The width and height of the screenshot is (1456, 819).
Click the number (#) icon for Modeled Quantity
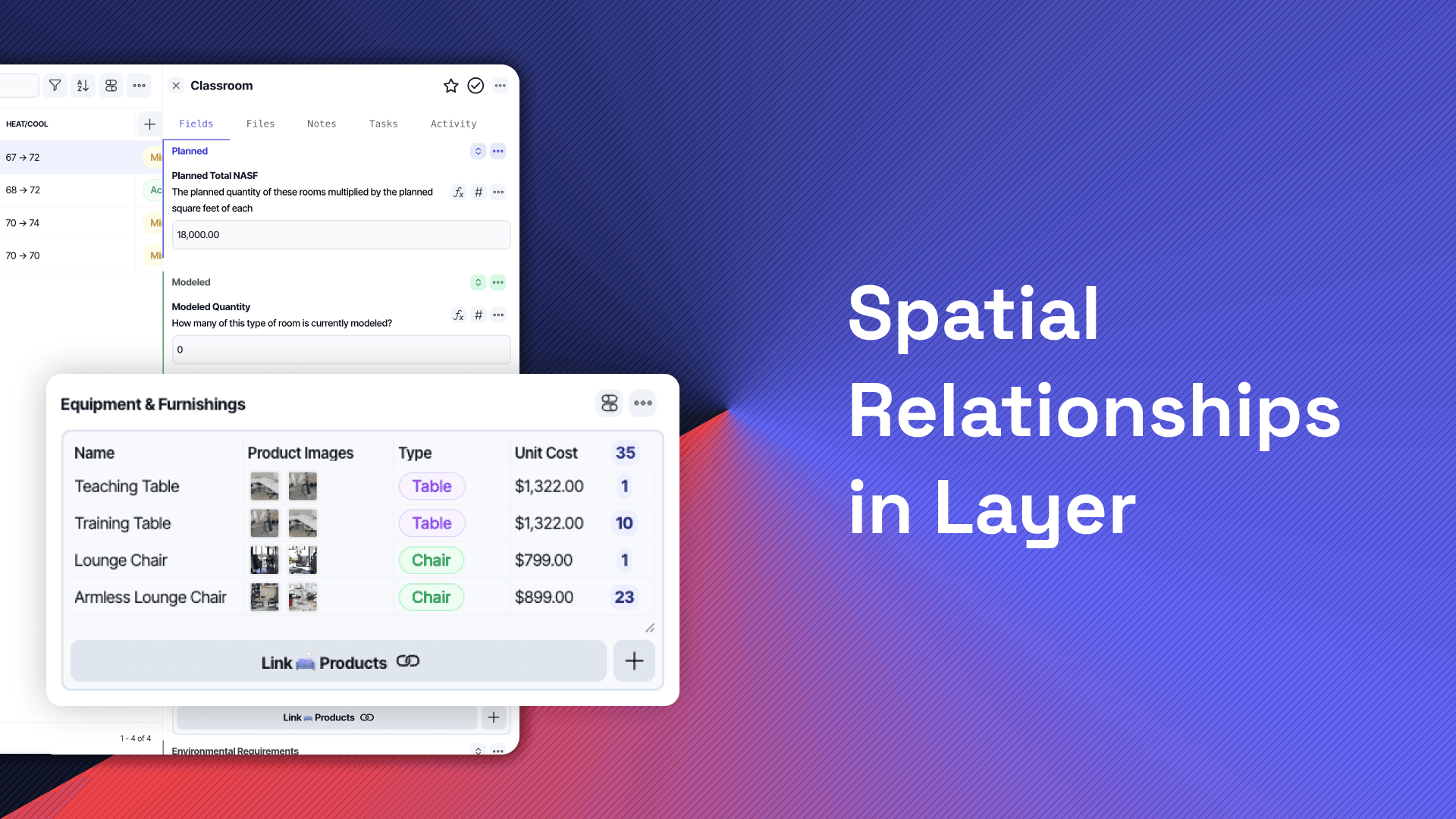[479, 315]
